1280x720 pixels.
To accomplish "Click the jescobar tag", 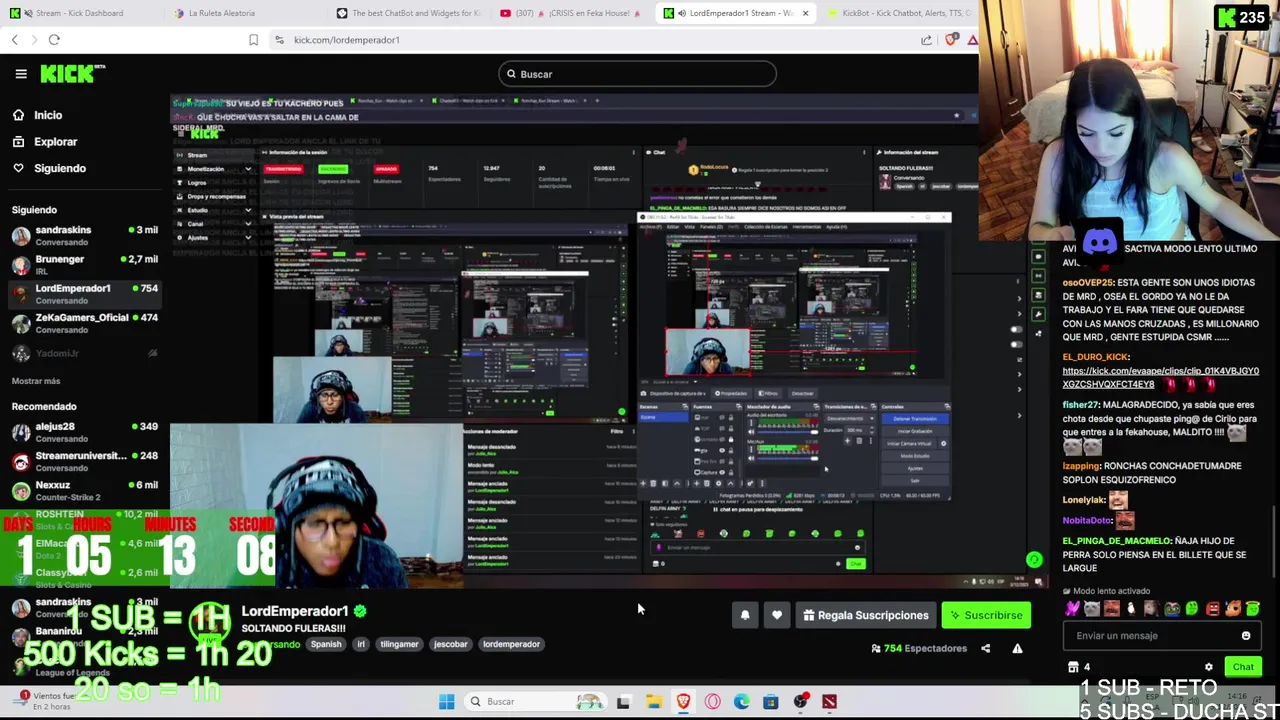I will 450,644.
